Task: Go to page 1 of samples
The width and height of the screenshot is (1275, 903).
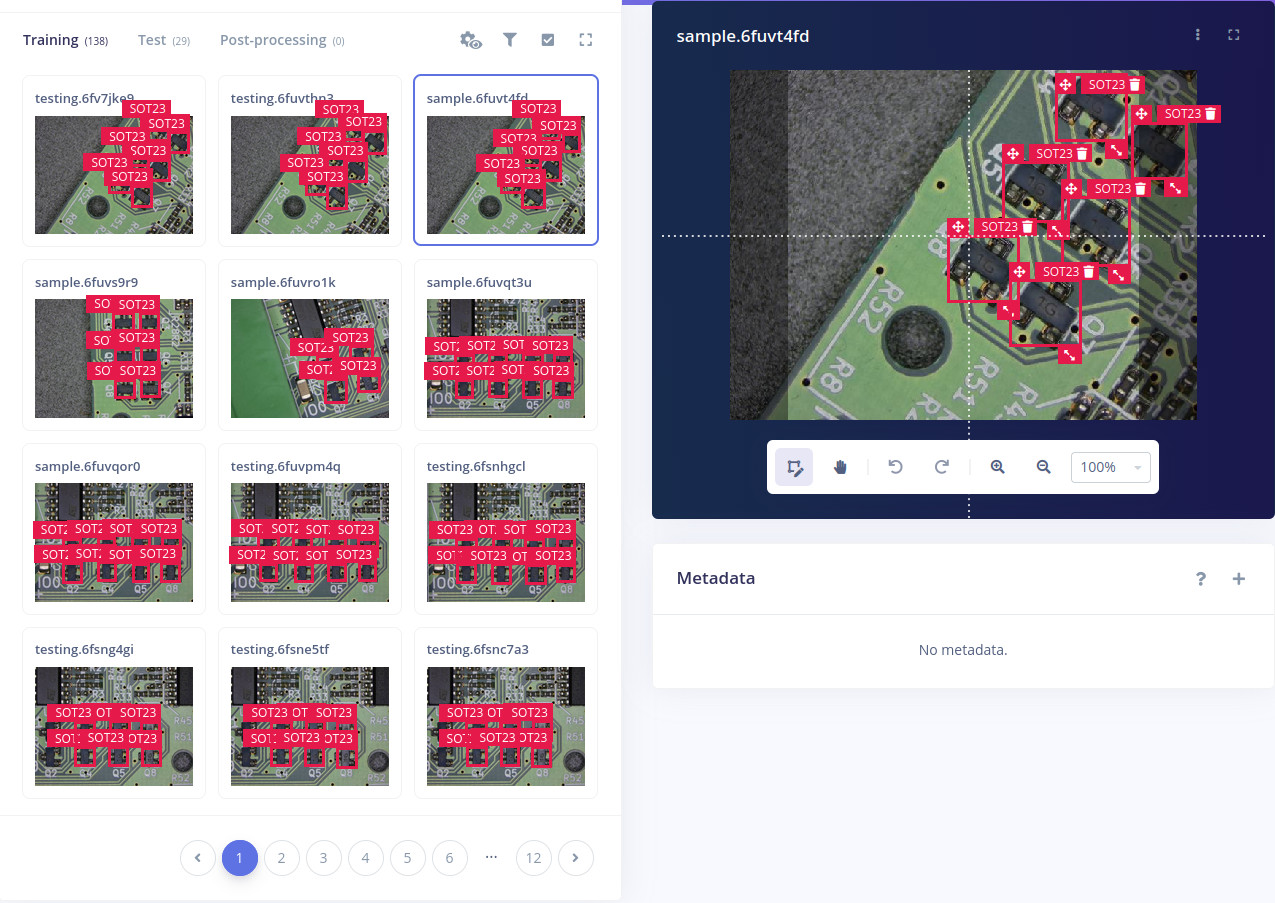Action: pyautogui.click(x=240, y=858)
